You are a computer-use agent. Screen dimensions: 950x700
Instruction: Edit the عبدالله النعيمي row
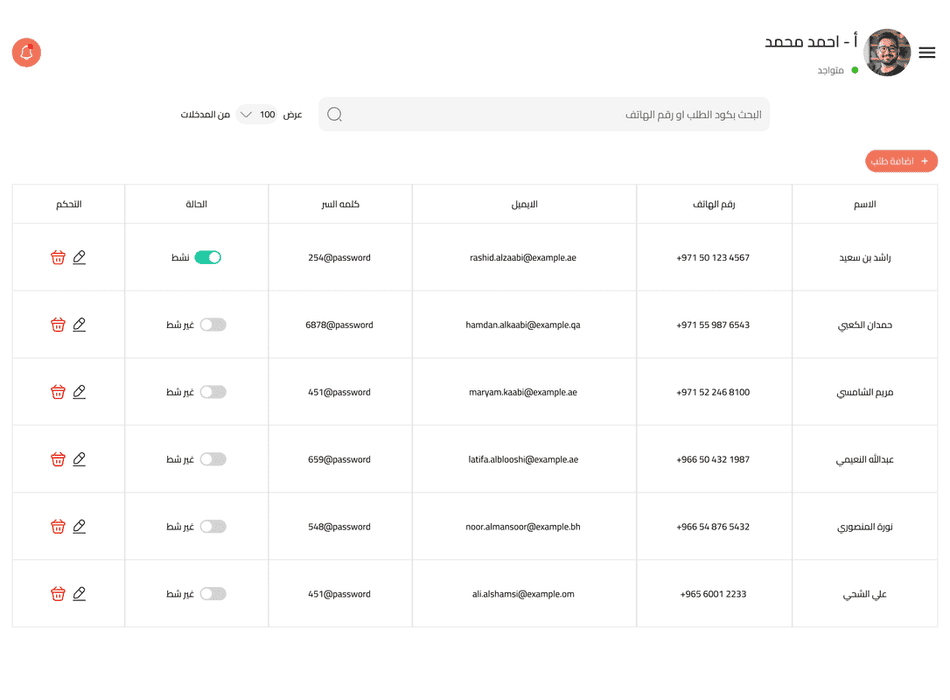[79, 459]
